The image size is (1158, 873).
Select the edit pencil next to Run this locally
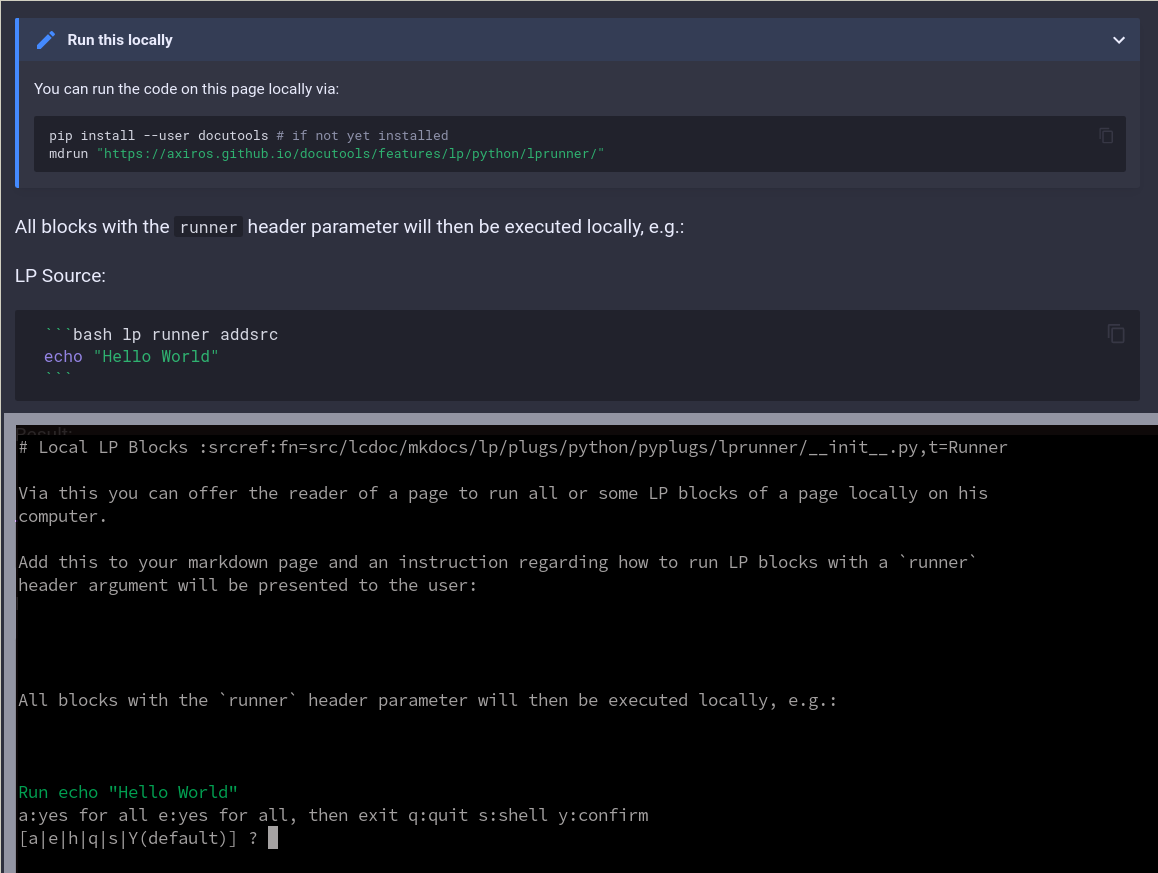[x=45, y=39]
